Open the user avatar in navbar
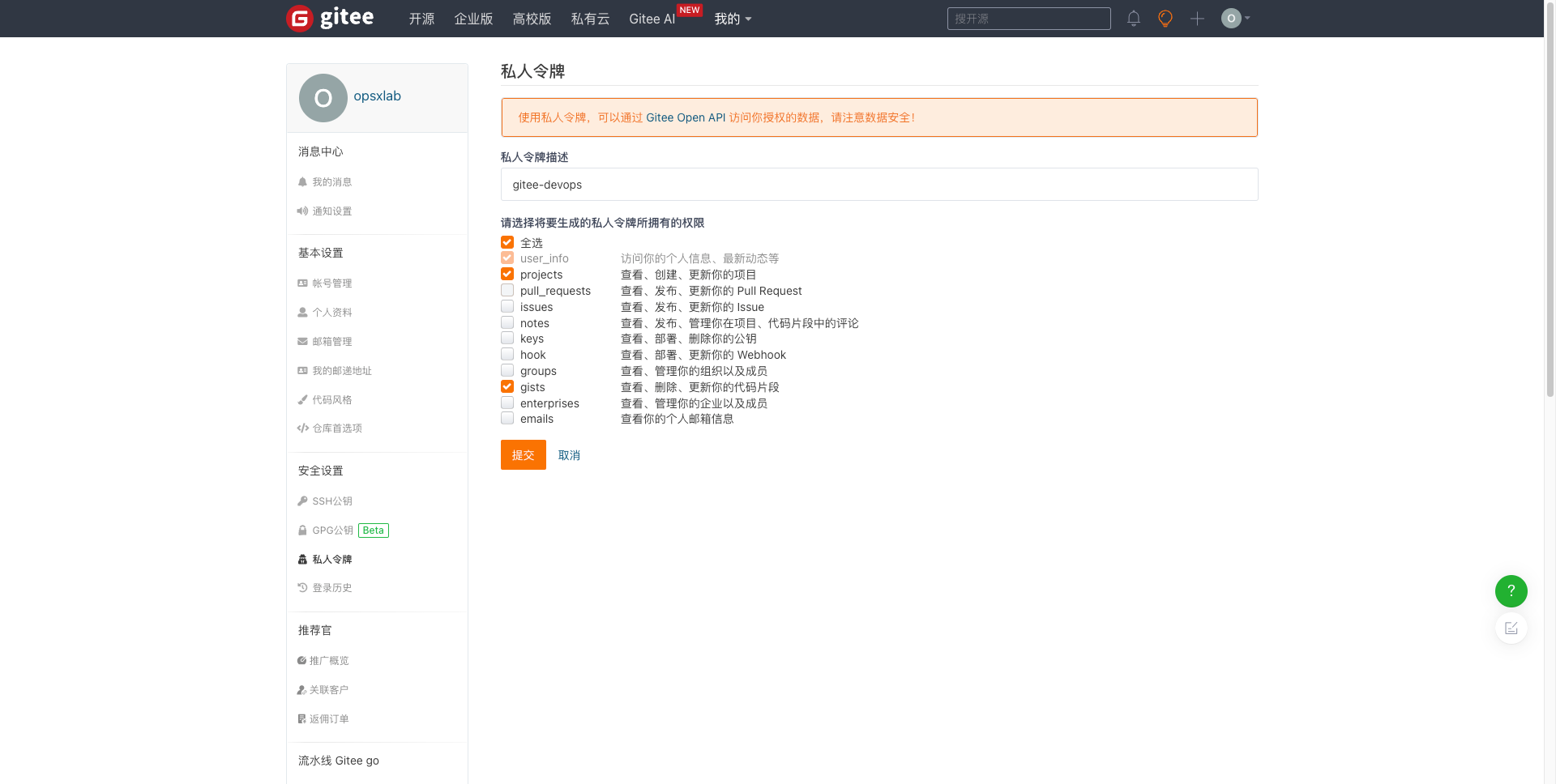 pyautogui.click(x=1231, y=19)
